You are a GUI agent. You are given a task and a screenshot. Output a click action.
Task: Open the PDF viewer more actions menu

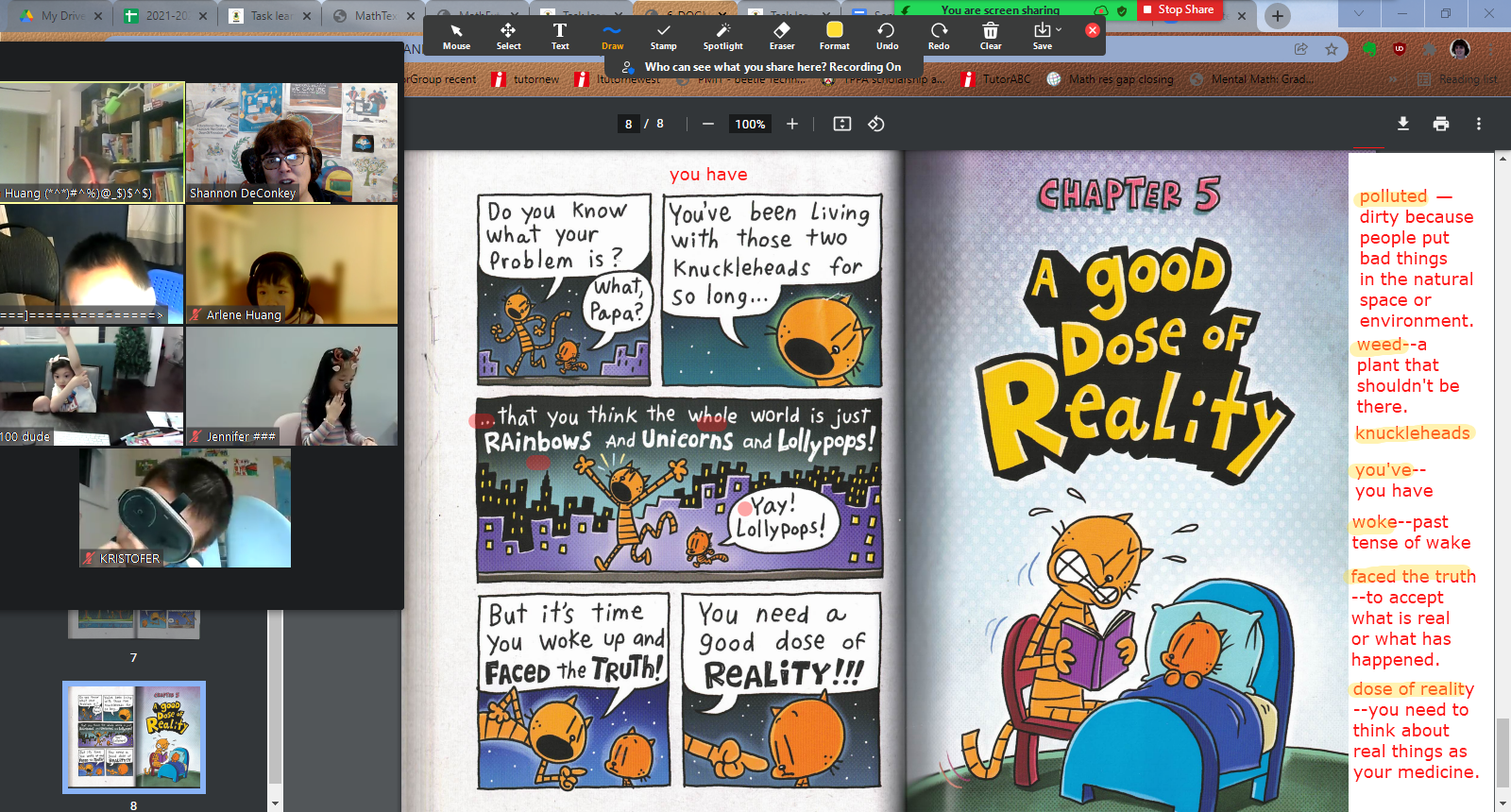tap(1479, 124)
